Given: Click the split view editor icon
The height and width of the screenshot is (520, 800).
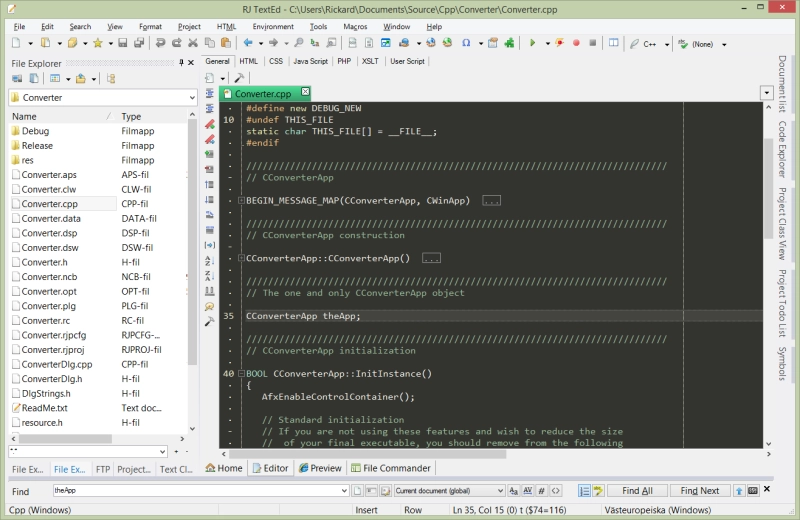Looking at the screenshot, I should click(x=614, y=43).
